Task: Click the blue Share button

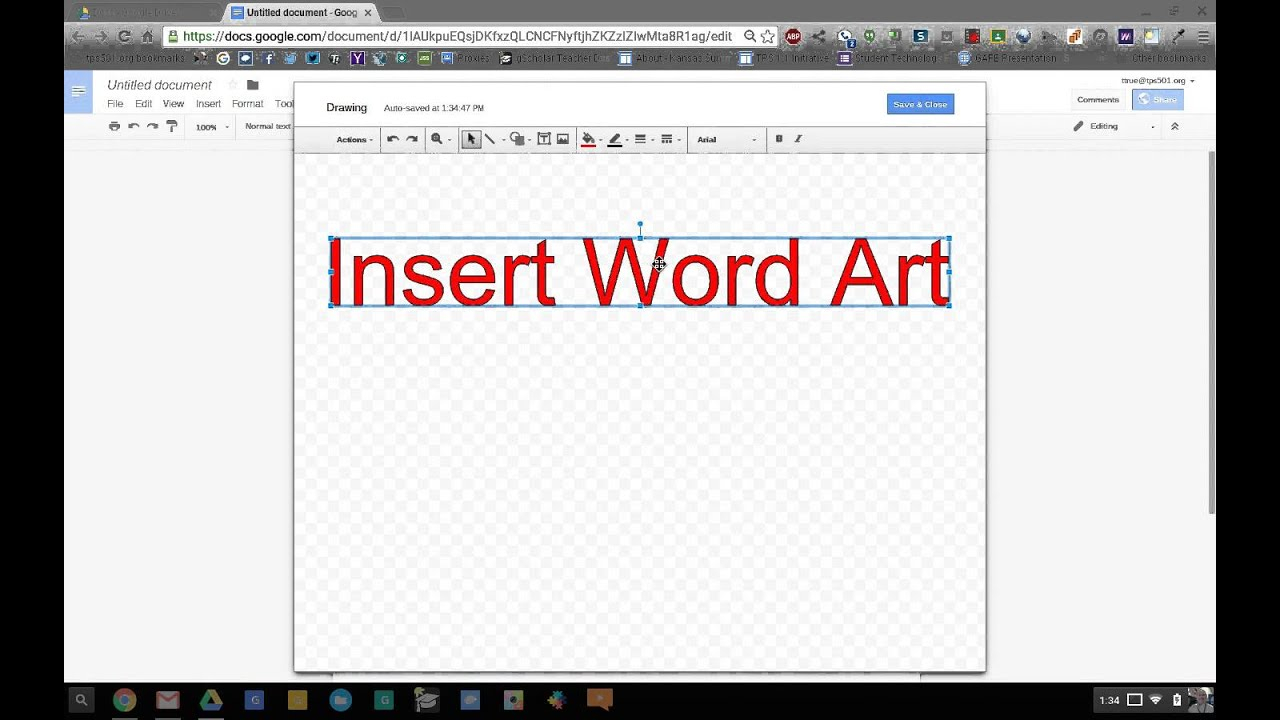Action: tap(1158, 100)
